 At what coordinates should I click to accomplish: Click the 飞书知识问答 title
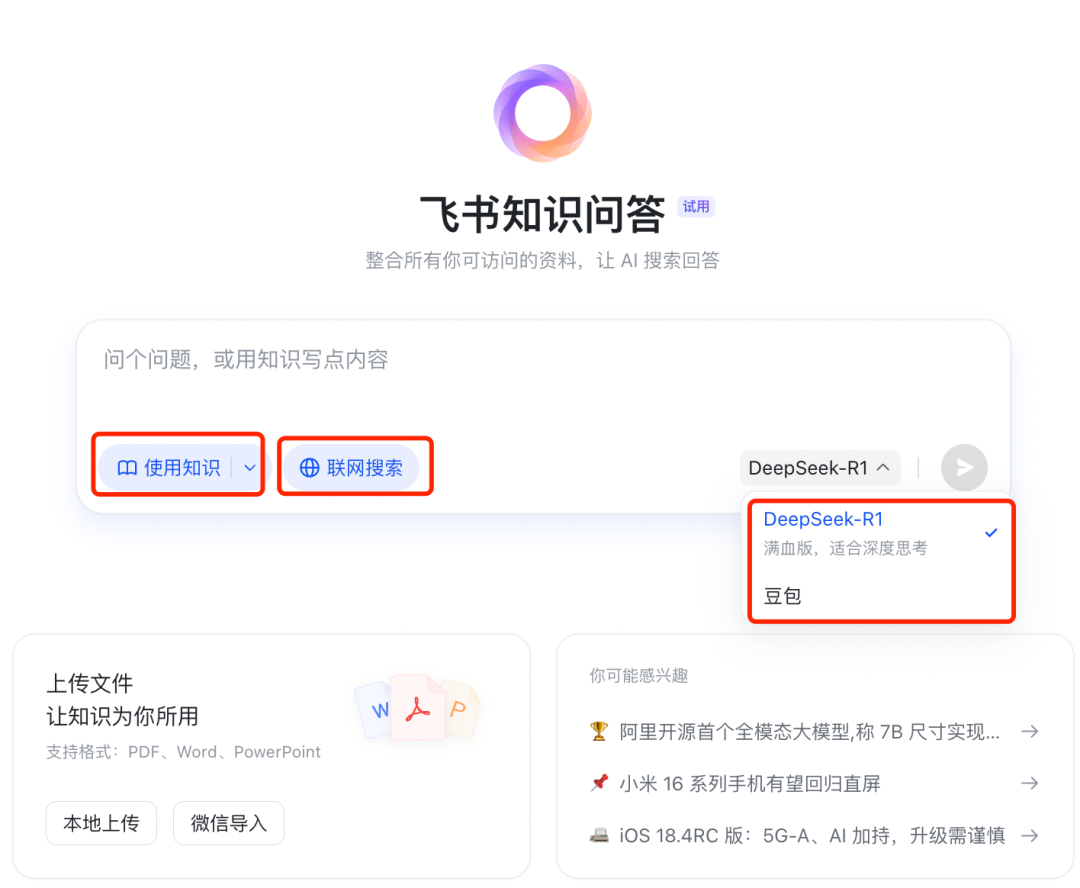pyautogui.click(x=543, y=214)
